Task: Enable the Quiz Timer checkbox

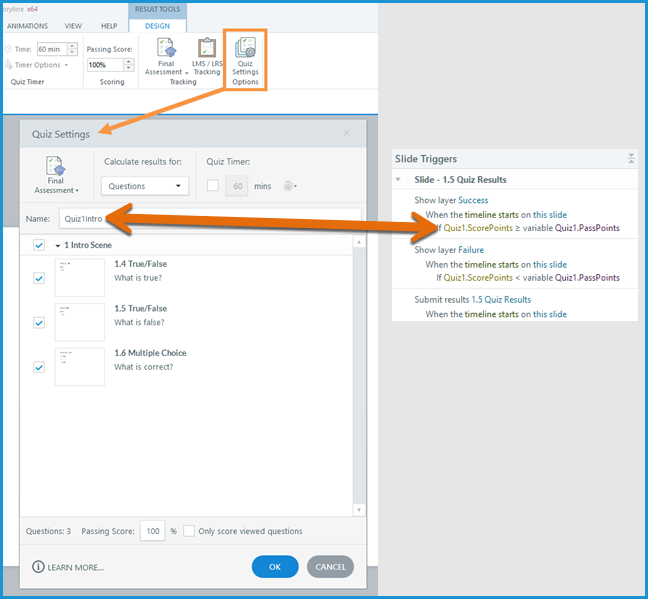Action: (x=212, y=186)
